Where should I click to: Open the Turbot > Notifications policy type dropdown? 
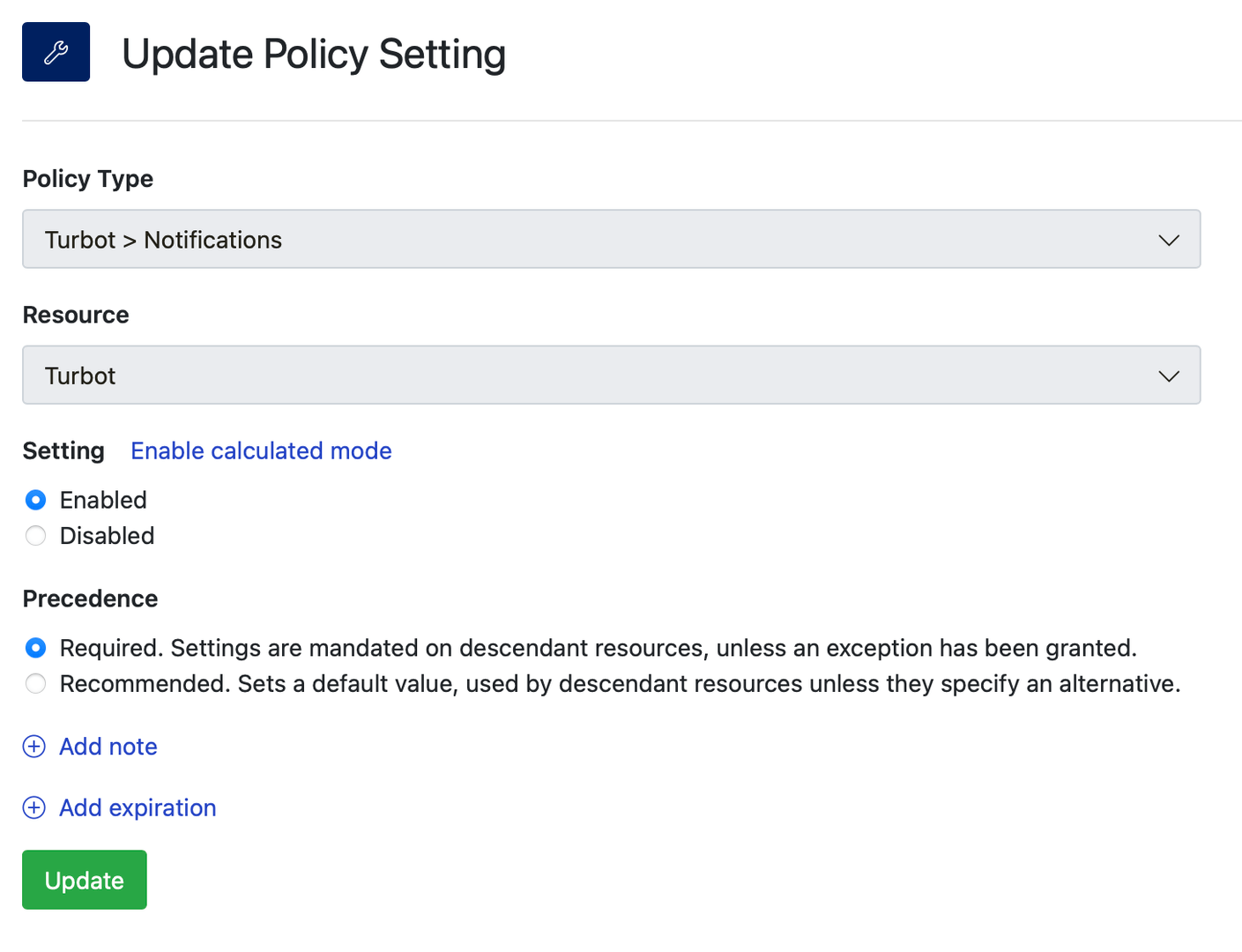[x=610, y=239]
